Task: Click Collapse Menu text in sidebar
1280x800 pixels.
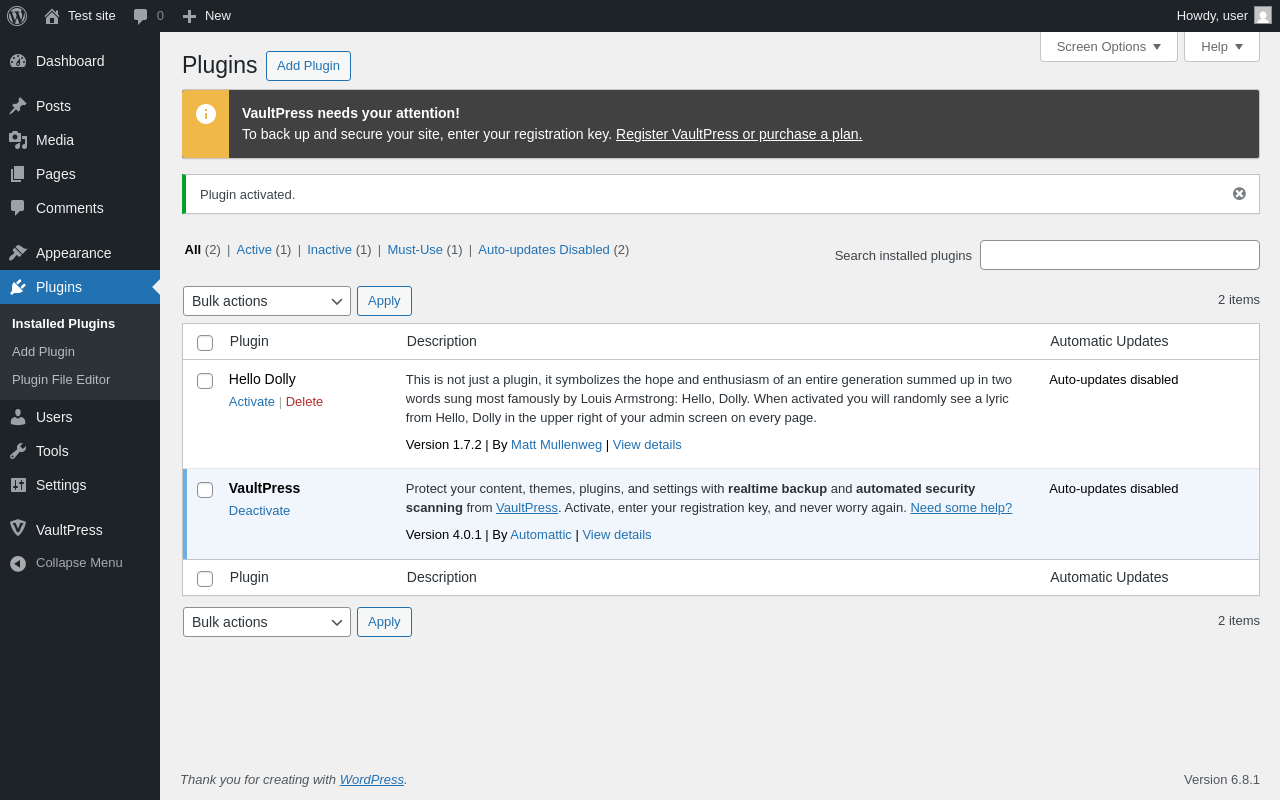Action: tap(79, 563)
